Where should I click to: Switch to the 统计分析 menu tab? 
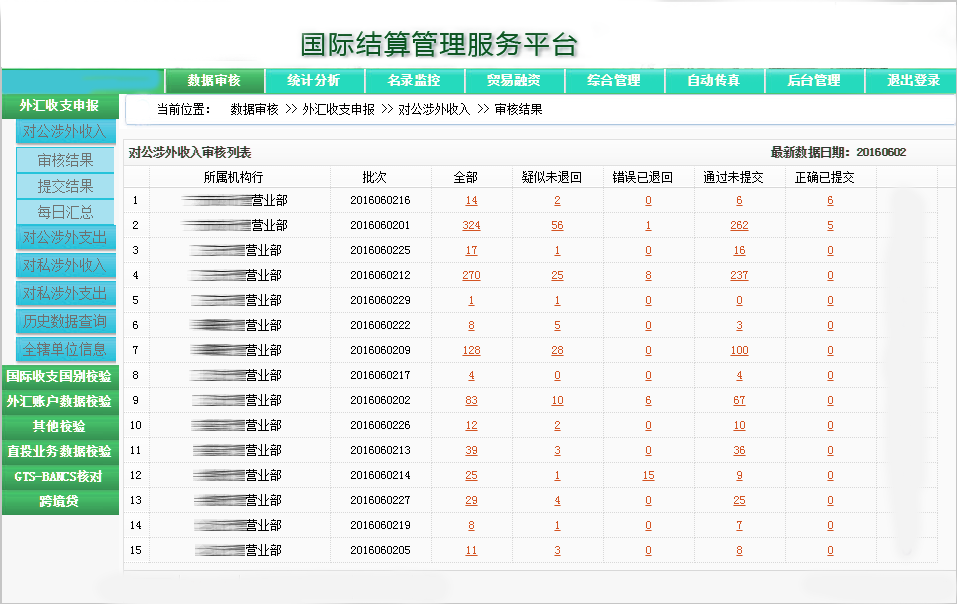pyautogui.click(x=314, y=81)
